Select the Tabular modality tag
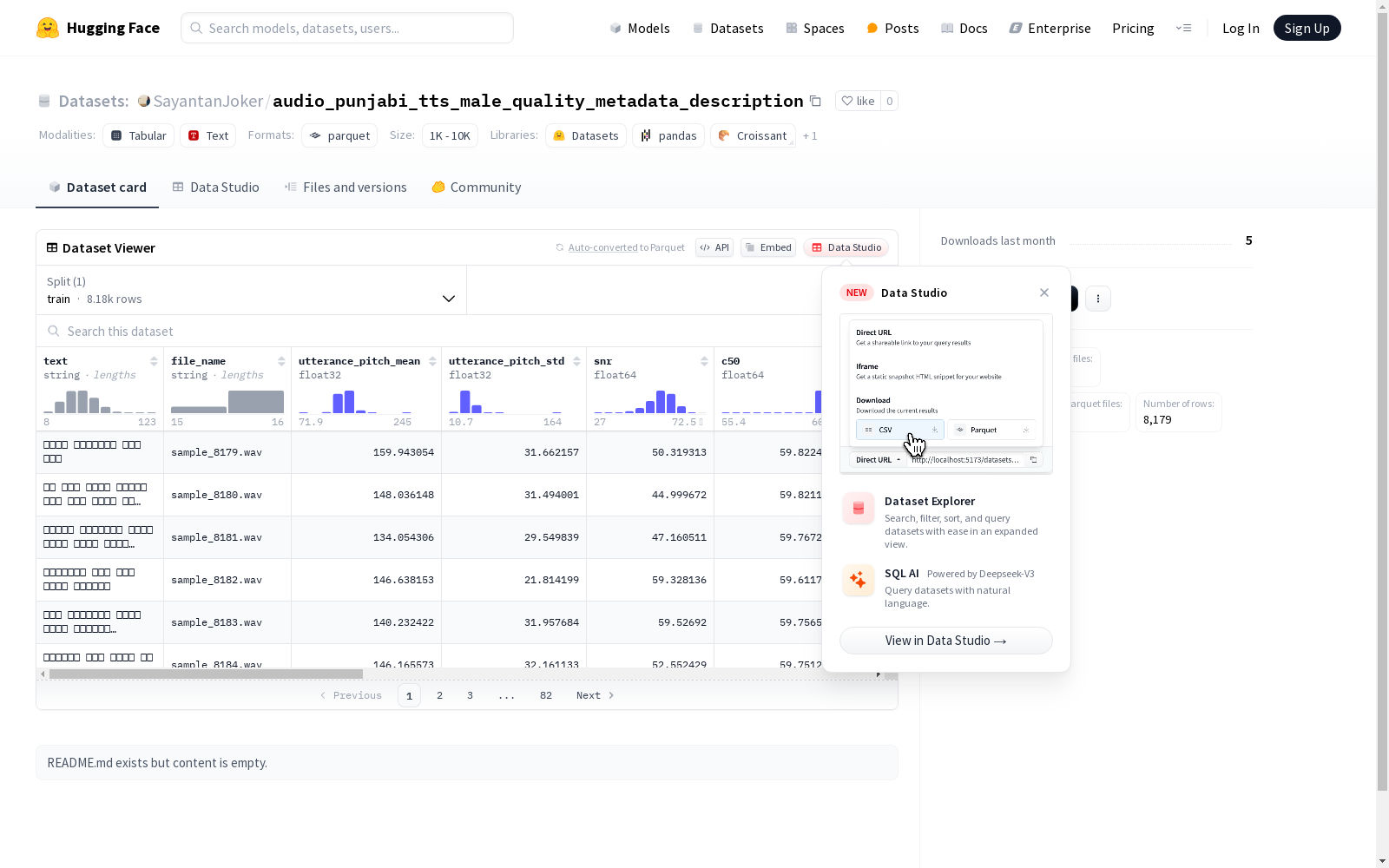The height and width of the screenshot is (868, 1389). (139, 135)
